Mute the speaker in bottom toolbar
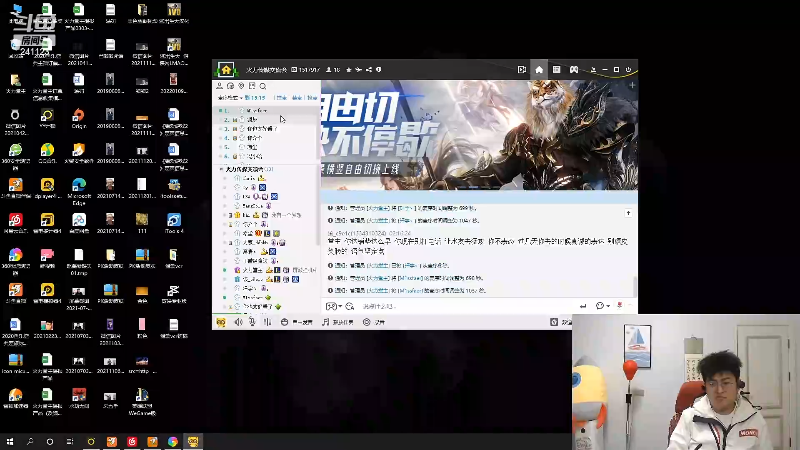 (x=238, y=322)
